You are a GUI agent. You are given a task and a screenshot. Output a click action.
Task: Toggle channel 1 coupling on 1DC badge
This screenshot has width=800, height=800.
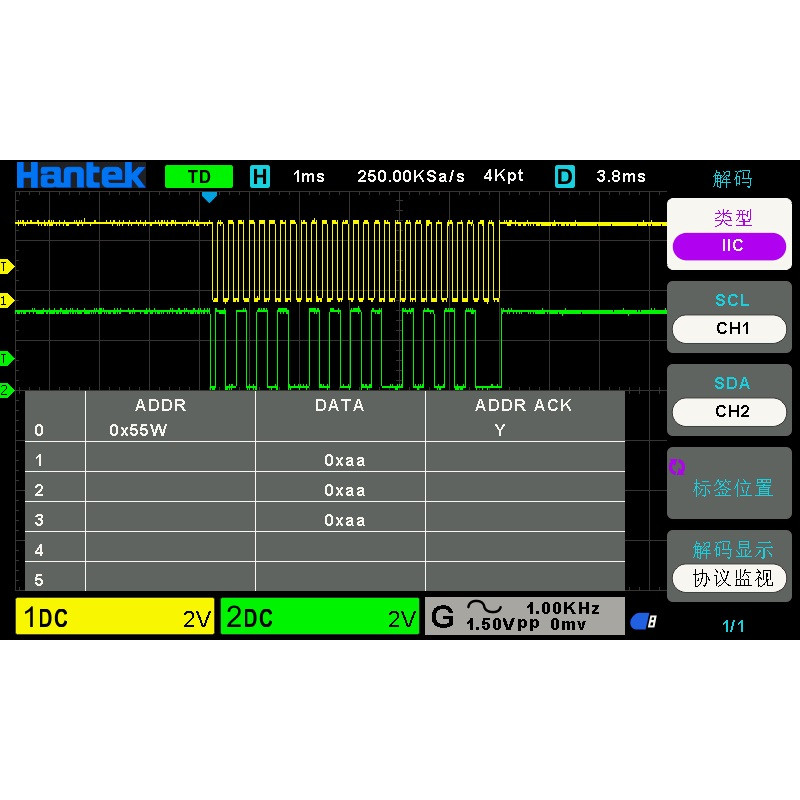point(113,617)
